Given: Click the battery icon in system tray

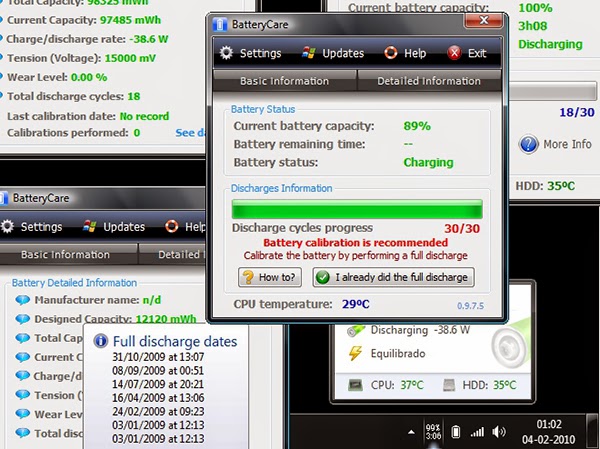Looking at the screenshot, I should coord(455,432).
